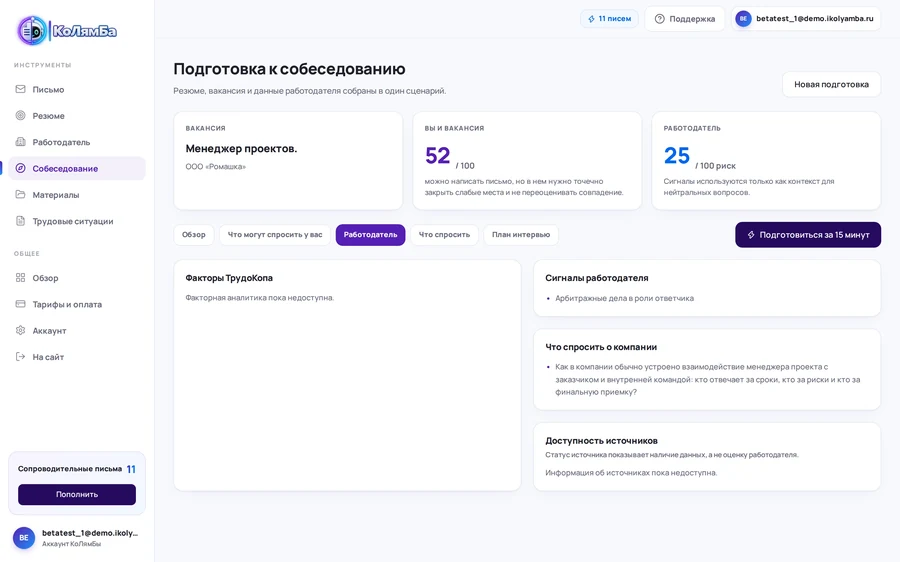900x562 pixels.
Task: Click the 11 писем badge
Action: [609, 19]
